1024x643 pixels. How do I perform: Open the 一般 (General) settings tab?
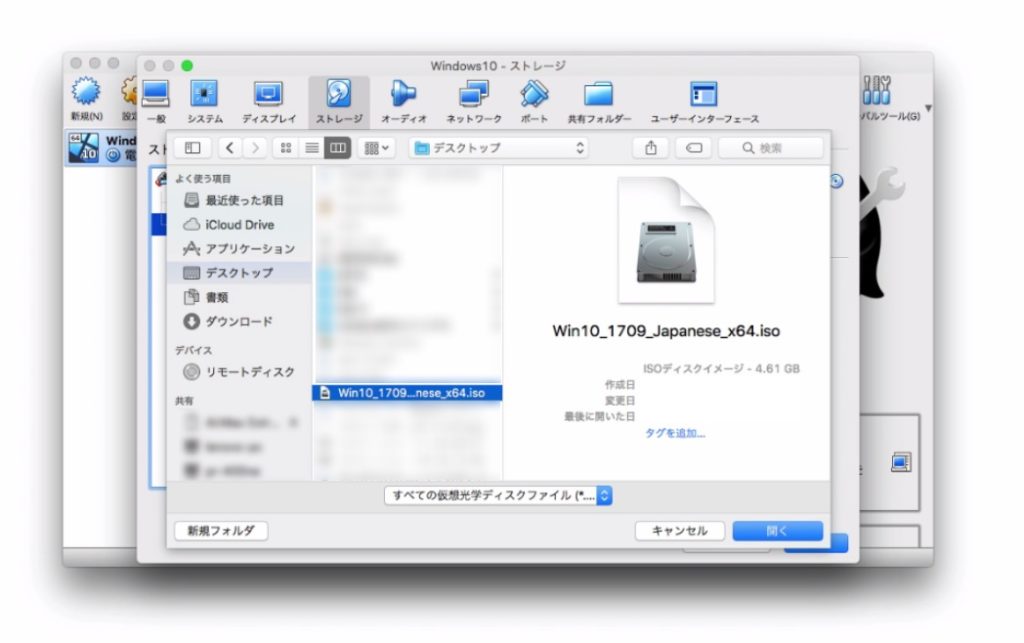click(x=156, y=102)
